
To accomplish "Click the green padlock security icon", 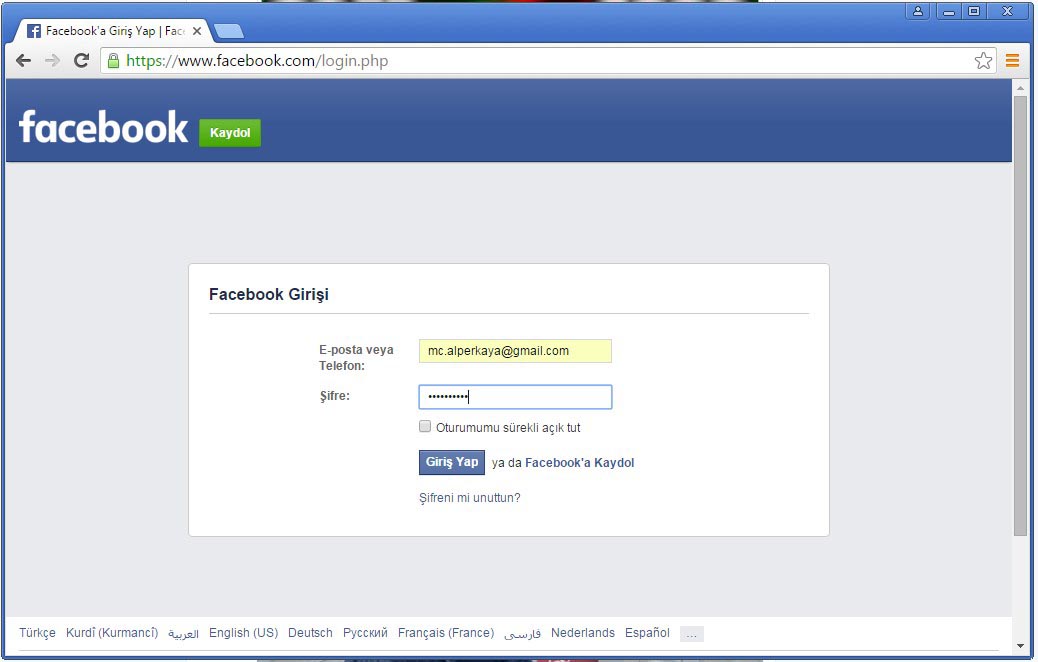I will (x=113, y=61).
